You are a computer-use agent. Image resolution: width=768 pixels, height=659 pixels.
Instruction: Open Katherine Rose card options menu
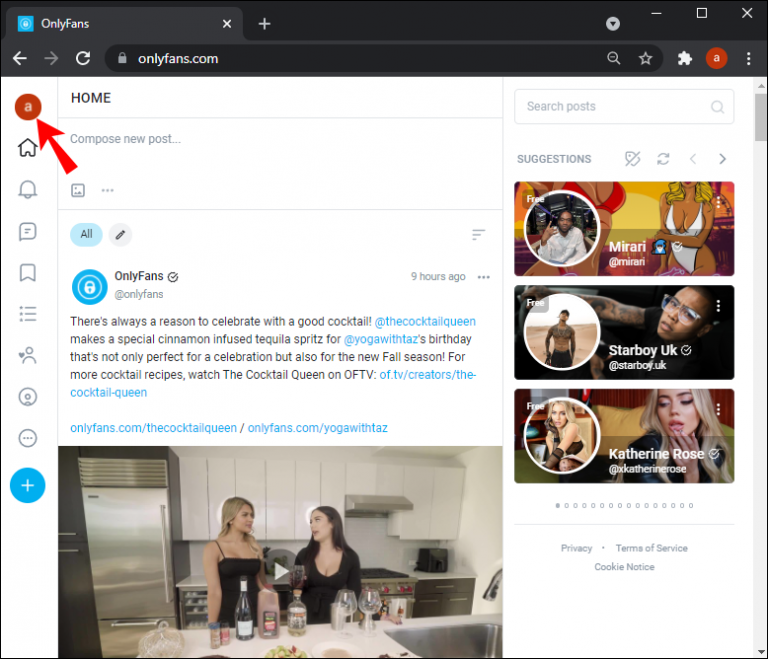718,409
